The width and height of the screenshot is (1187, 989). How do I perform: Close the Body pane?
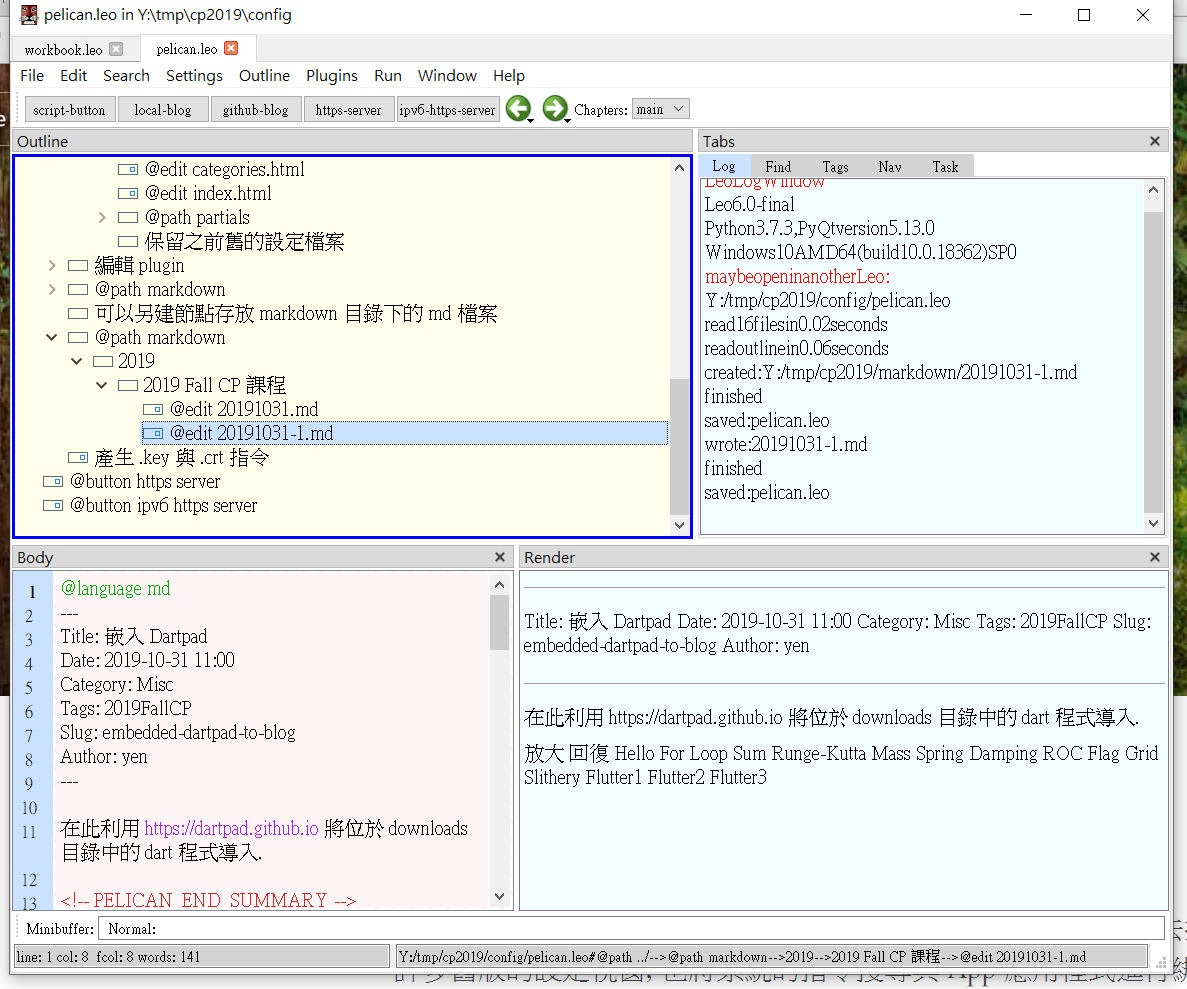click(x=501, y=558)
